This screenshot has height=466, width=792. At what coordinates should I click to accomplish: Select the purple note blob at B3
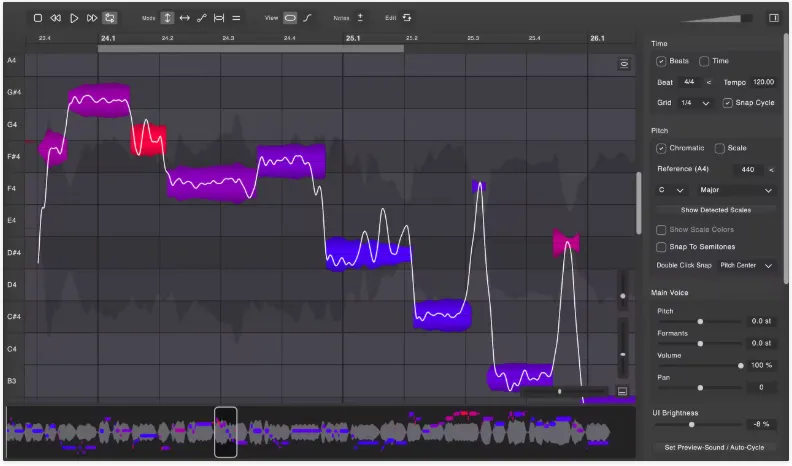point(520,376)
